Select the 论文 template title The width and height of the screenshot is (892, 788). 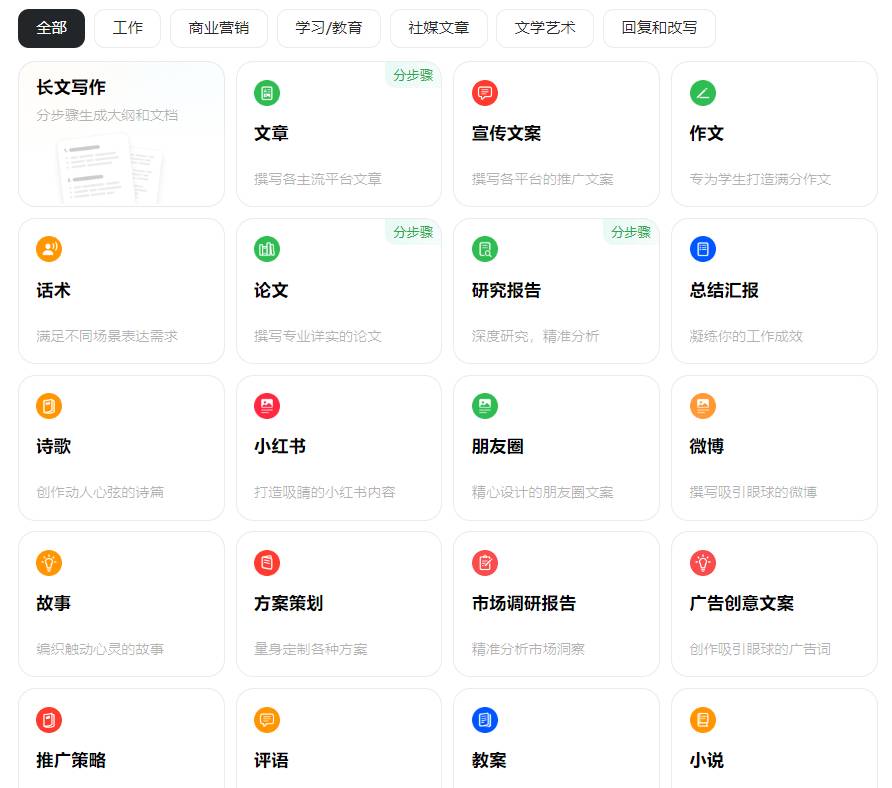click(271, 290)
